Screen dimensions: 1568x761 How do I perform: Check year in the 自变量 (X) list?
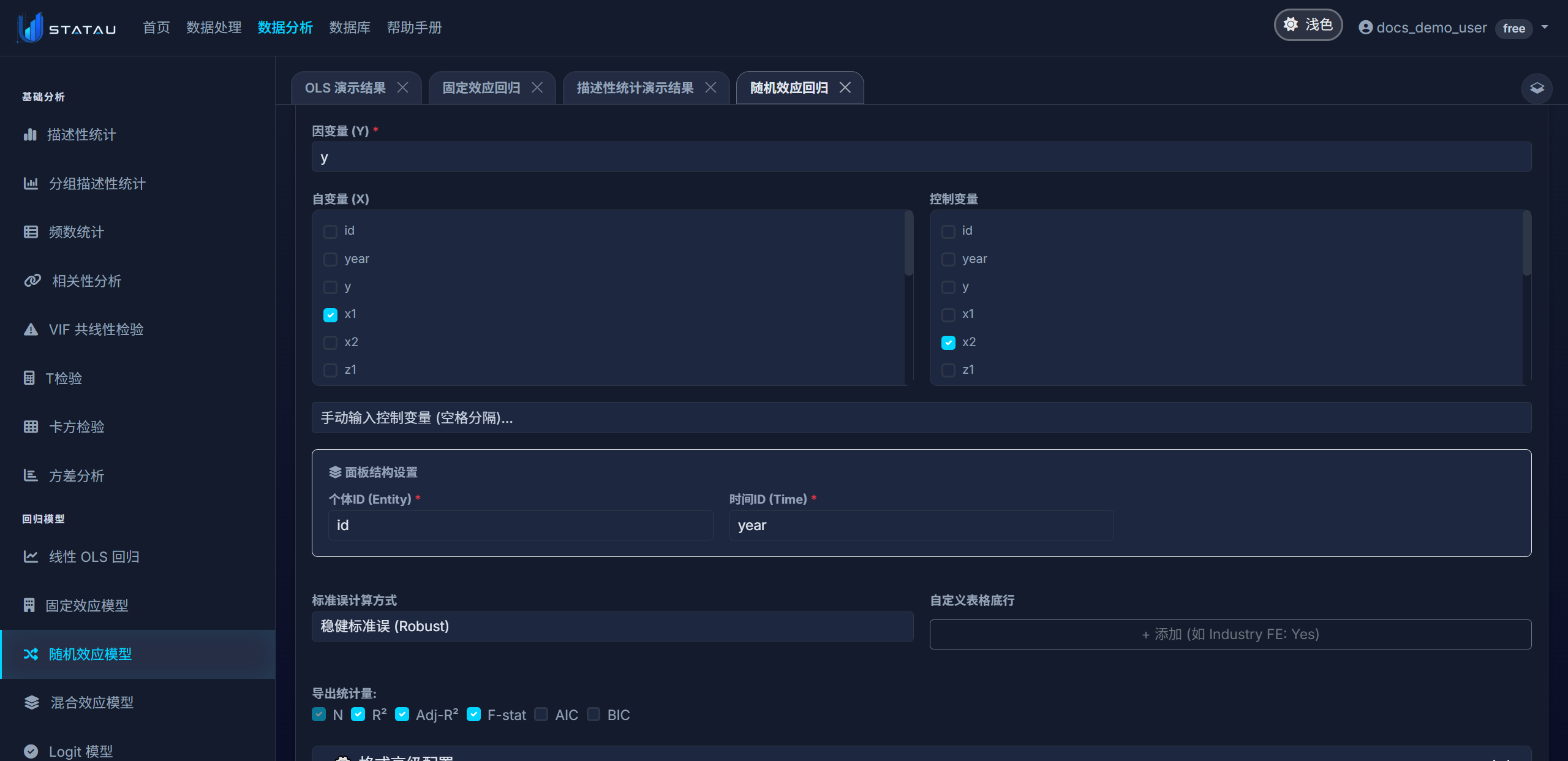[x=330, y=259]
